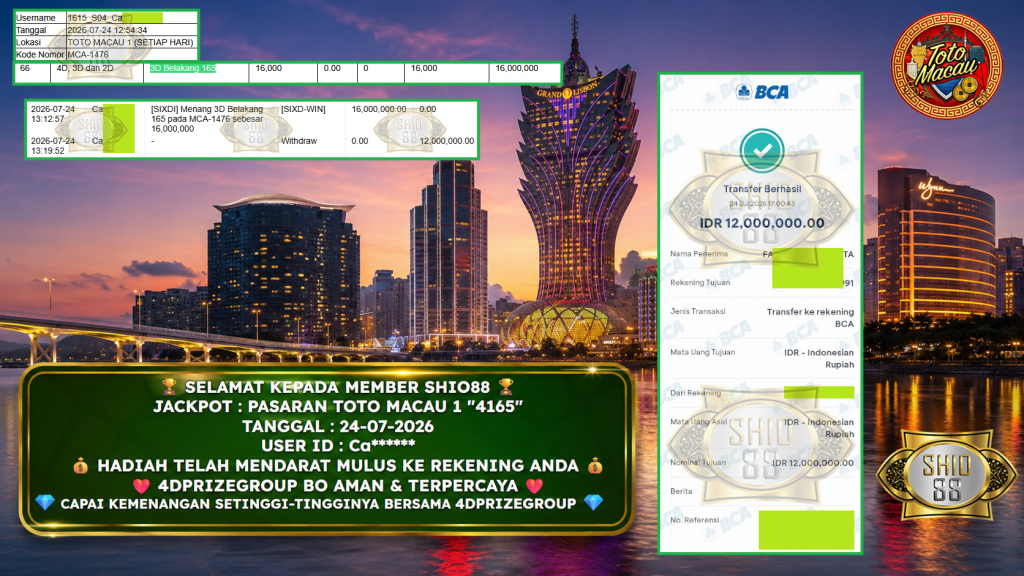This screenshot has height=576, width=1024.
Task: Click the Toto Macau round logo
Action: [946, 65]
